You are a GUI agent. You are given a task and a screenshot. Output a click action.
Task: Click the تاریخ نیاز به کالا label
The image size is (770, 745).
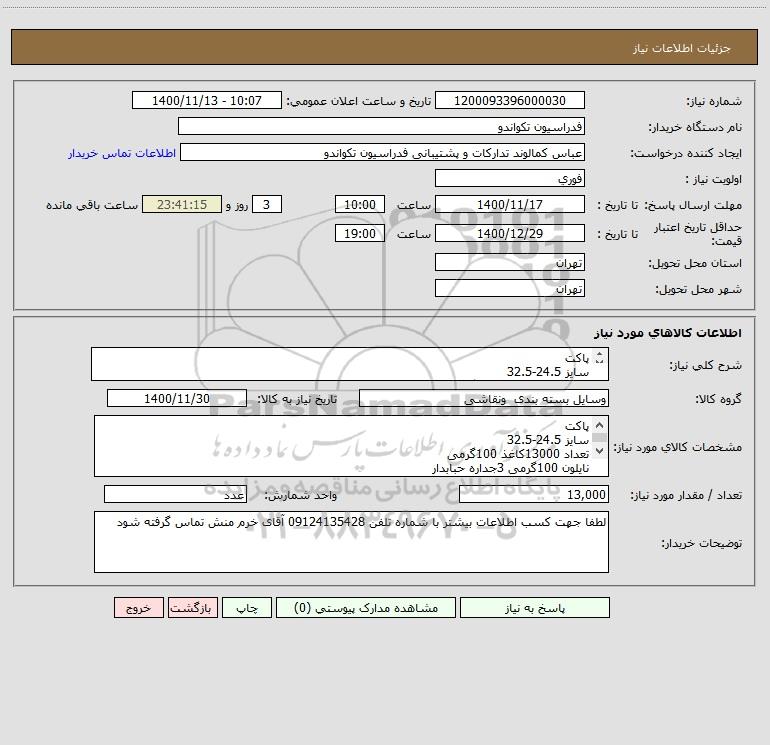click(x=298, y=399)
